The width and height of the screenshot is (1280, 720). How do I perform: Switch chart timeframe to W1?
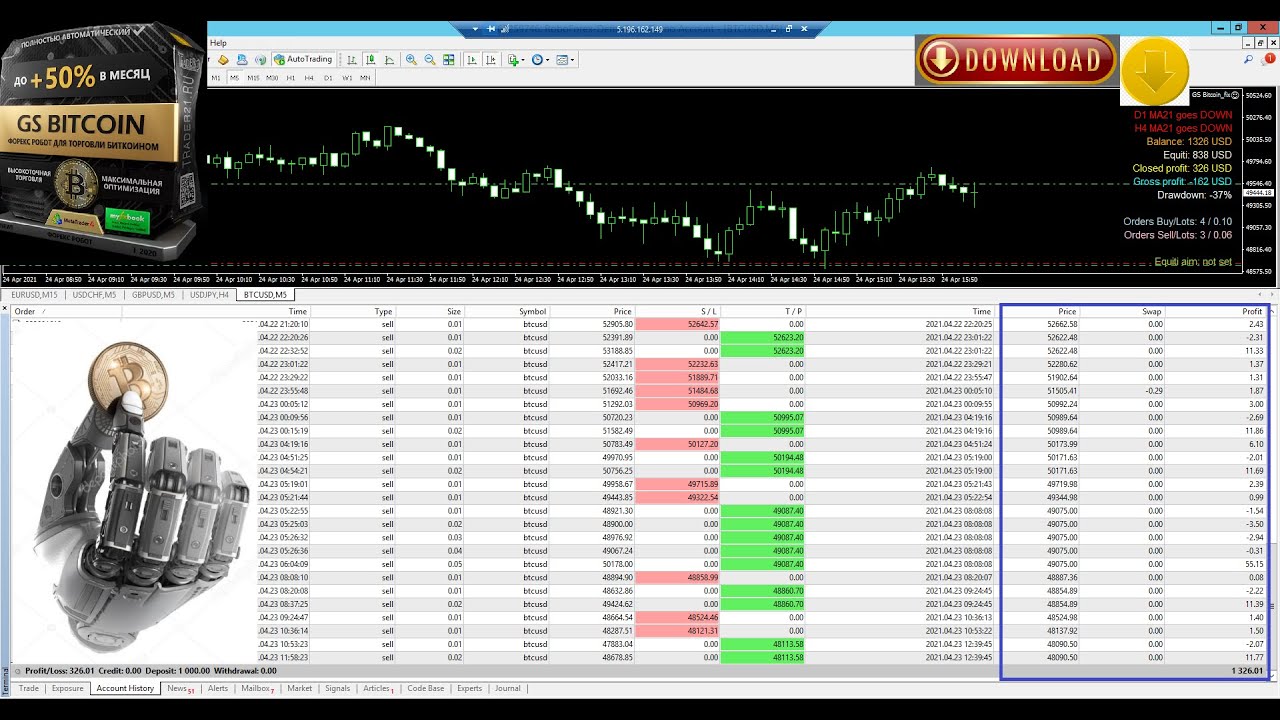347,77
